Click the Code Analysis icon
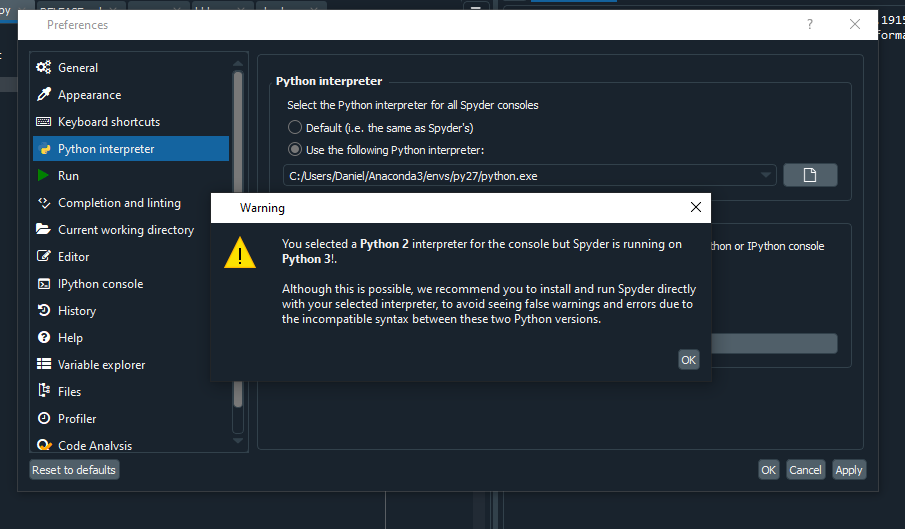The width and height of the screenshot is (905, 529). click(44, 445)
